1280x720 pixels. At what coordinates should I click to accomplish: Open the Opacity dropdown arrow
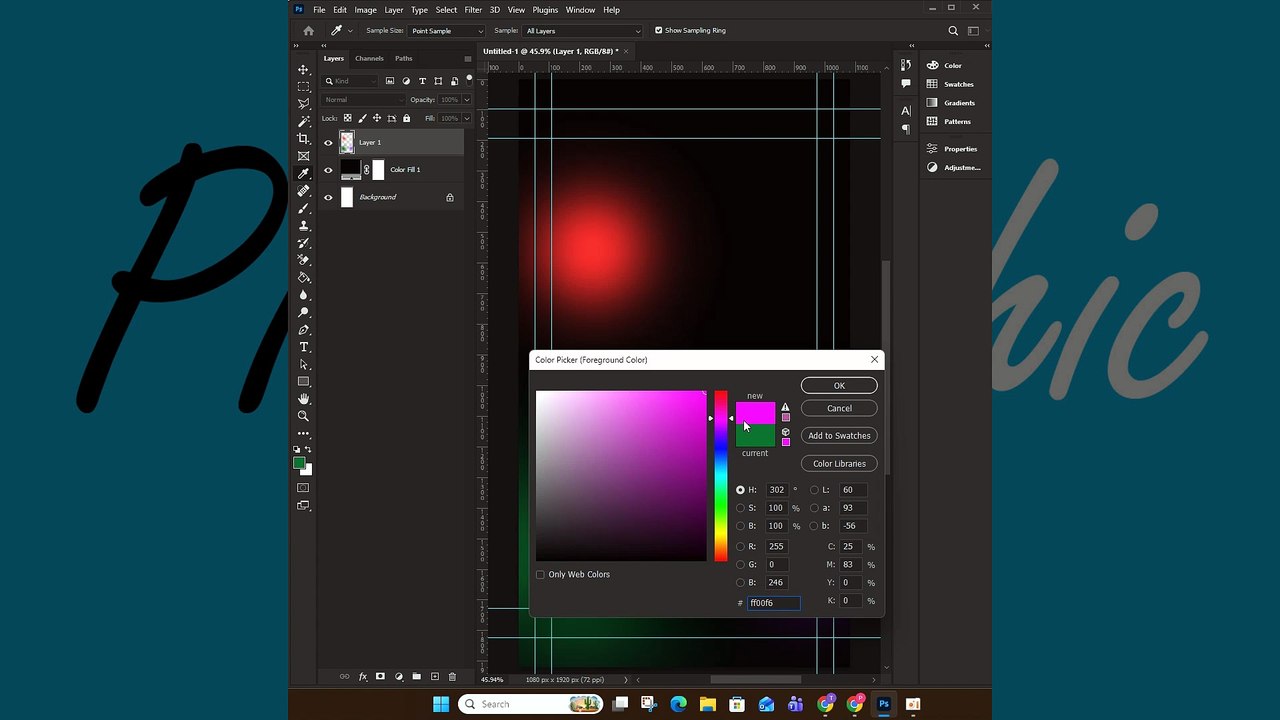pyautogui.click(x=466, y=100)
